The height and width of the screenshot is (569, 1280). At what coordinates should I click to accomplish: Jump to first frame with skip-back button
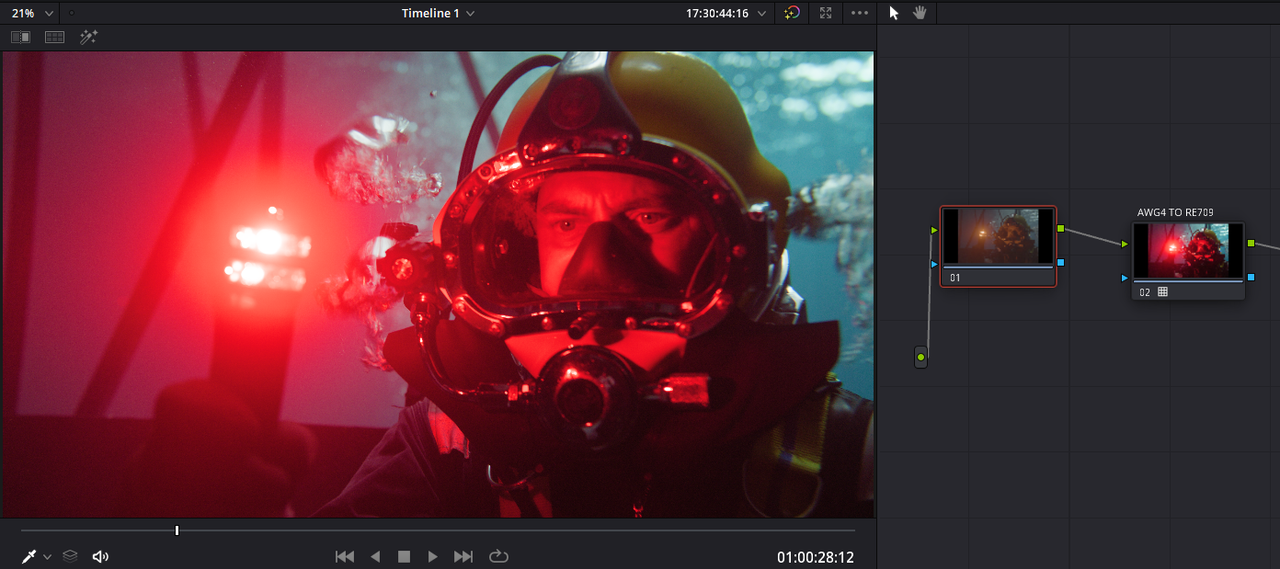344,556
